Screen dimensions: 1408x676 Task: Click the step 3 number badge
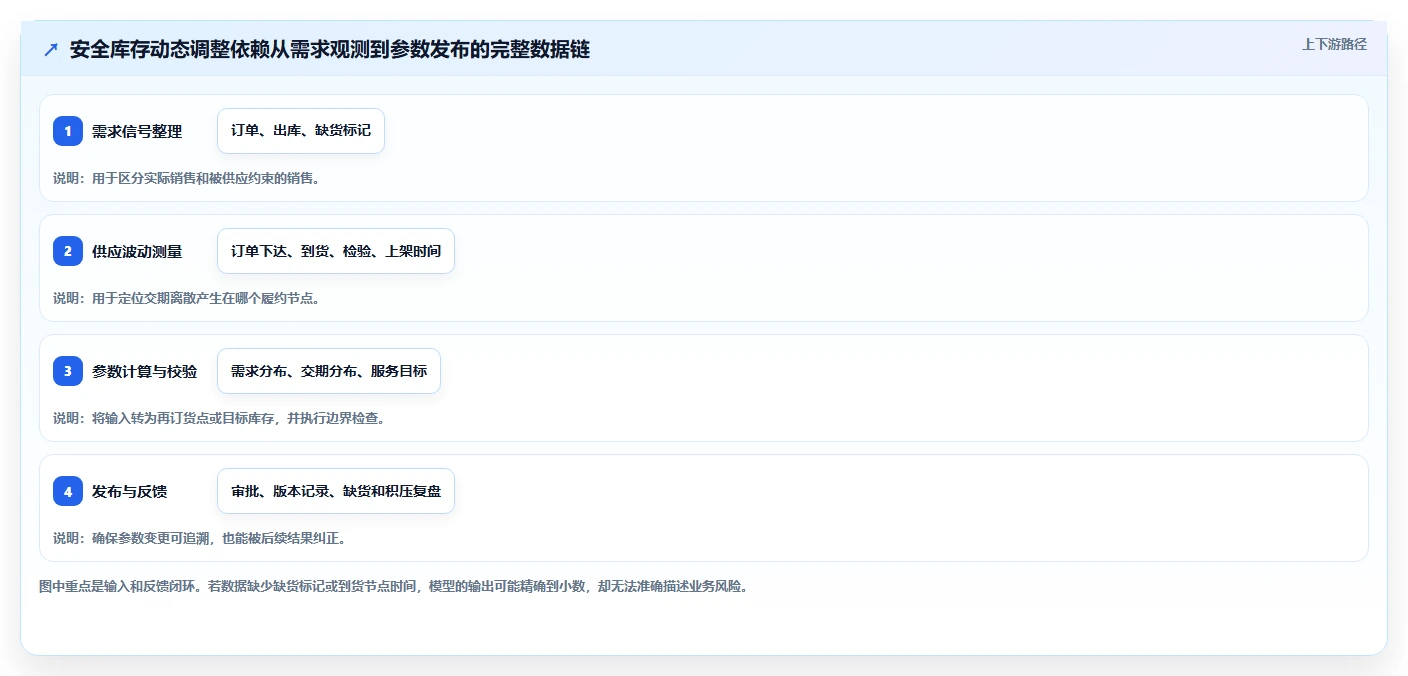pyautogui.click(x=68, y=371)
